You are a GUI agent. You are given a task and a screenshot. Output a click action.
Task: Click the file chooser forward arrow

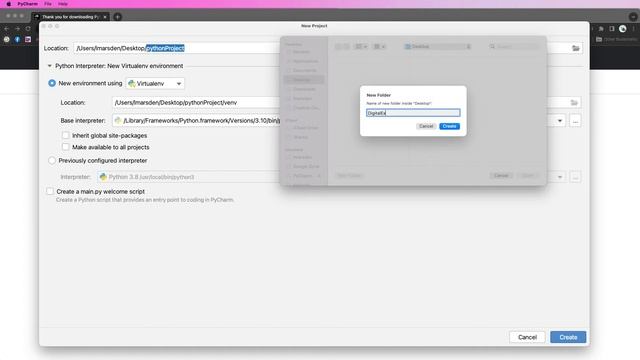click(346, 47)
